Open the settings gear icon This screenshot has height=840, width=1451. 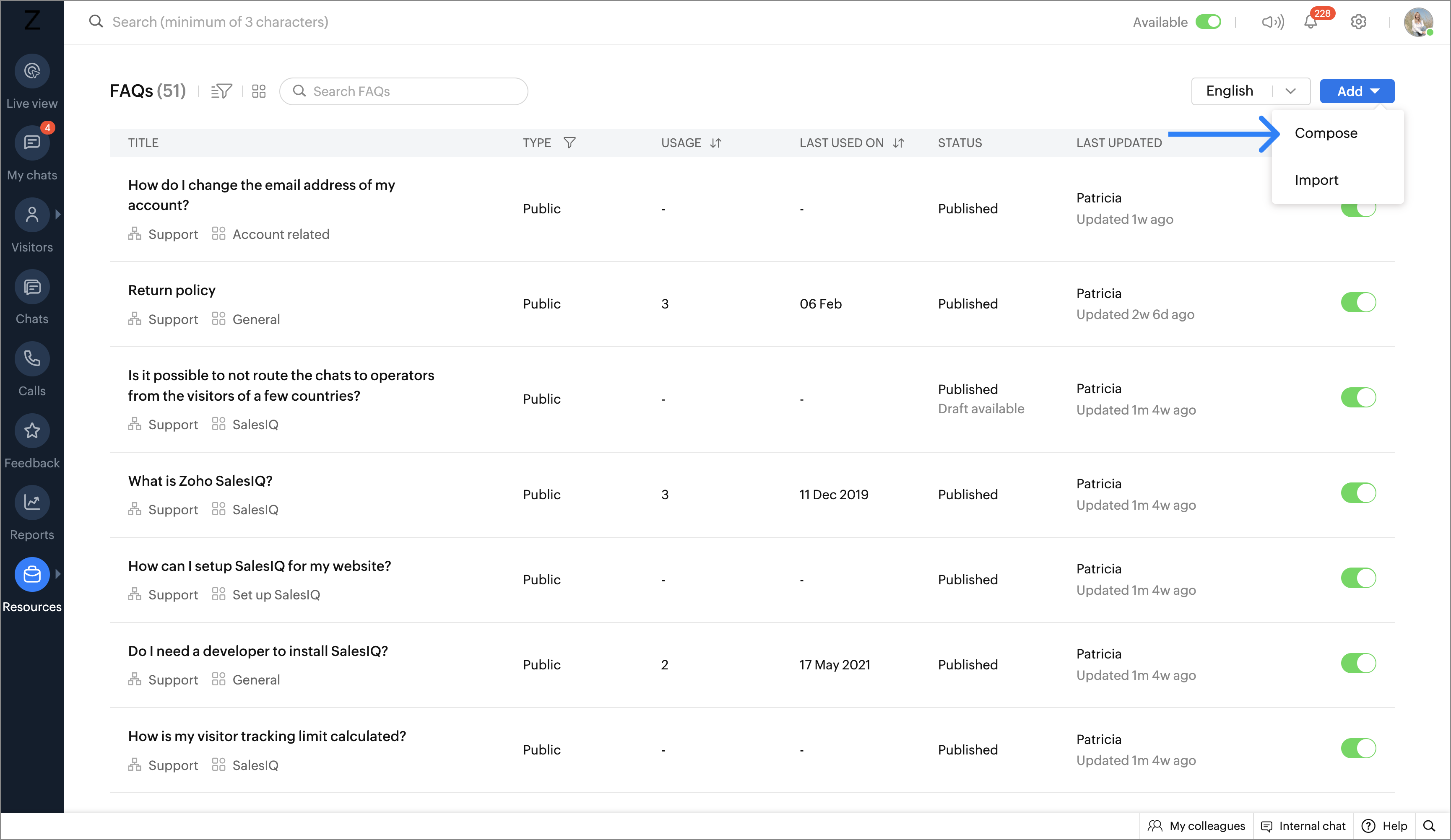click(x=1358, y=23)
